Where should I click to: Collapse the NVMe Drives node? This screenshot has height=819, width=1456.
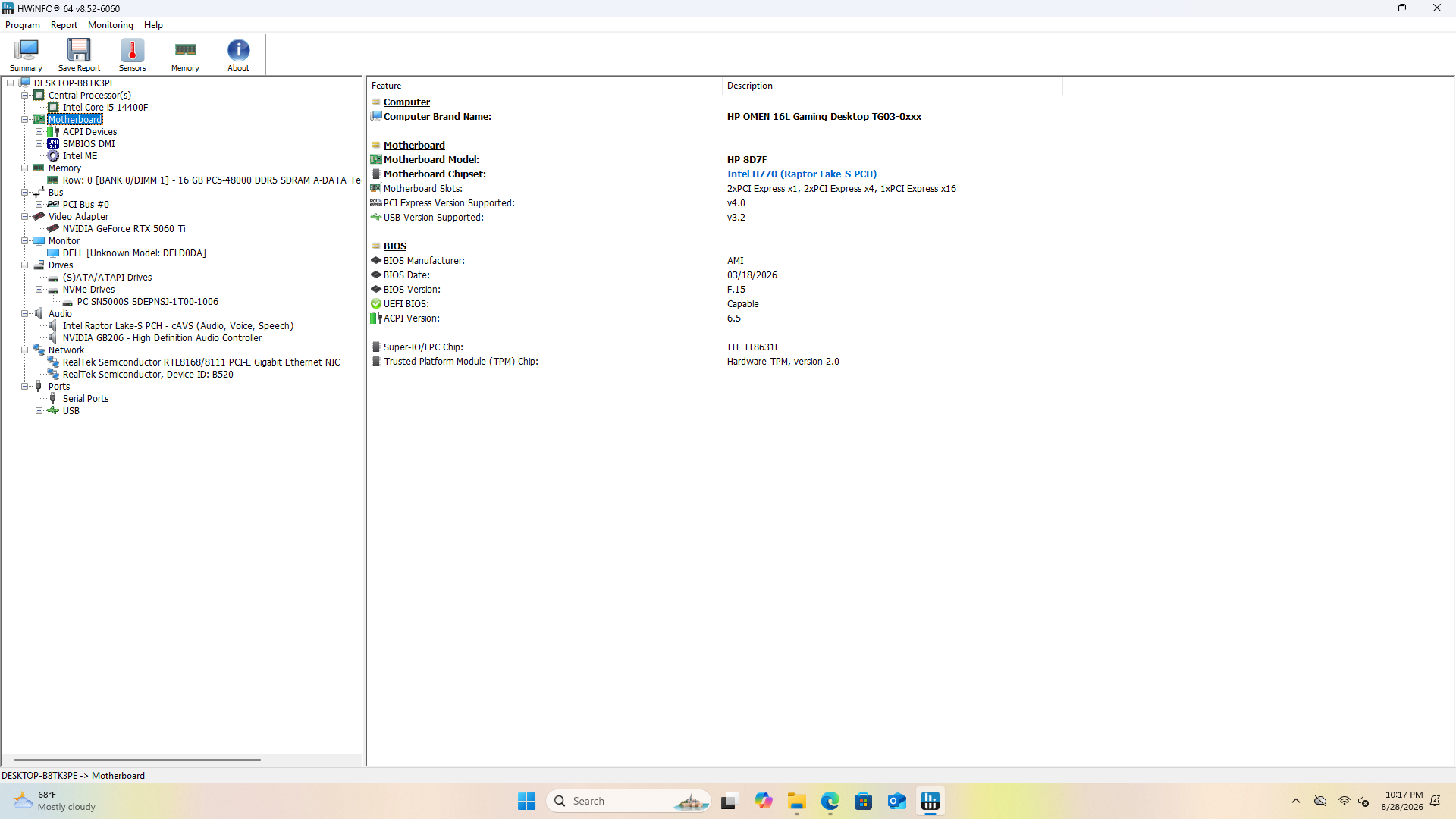[x=39, y=290]
